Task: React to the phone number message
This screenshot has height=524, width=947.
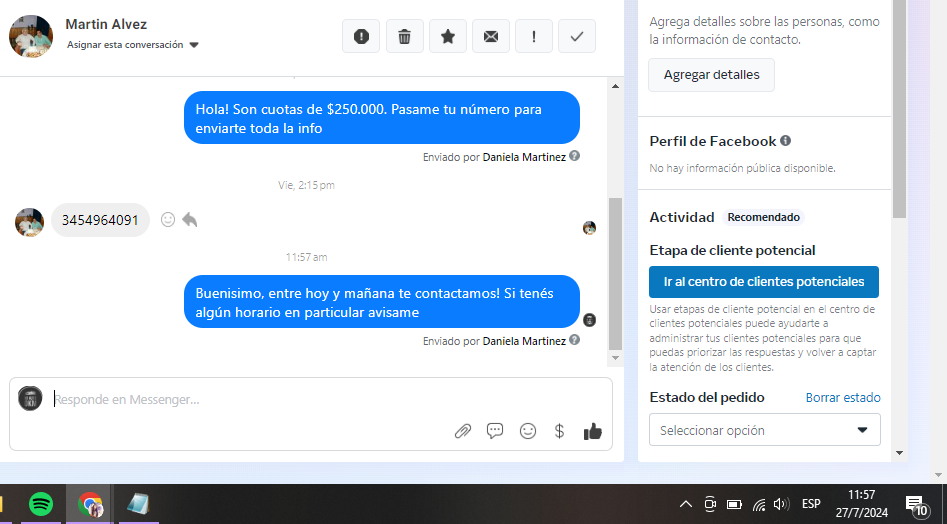Action: click(168, 220)
